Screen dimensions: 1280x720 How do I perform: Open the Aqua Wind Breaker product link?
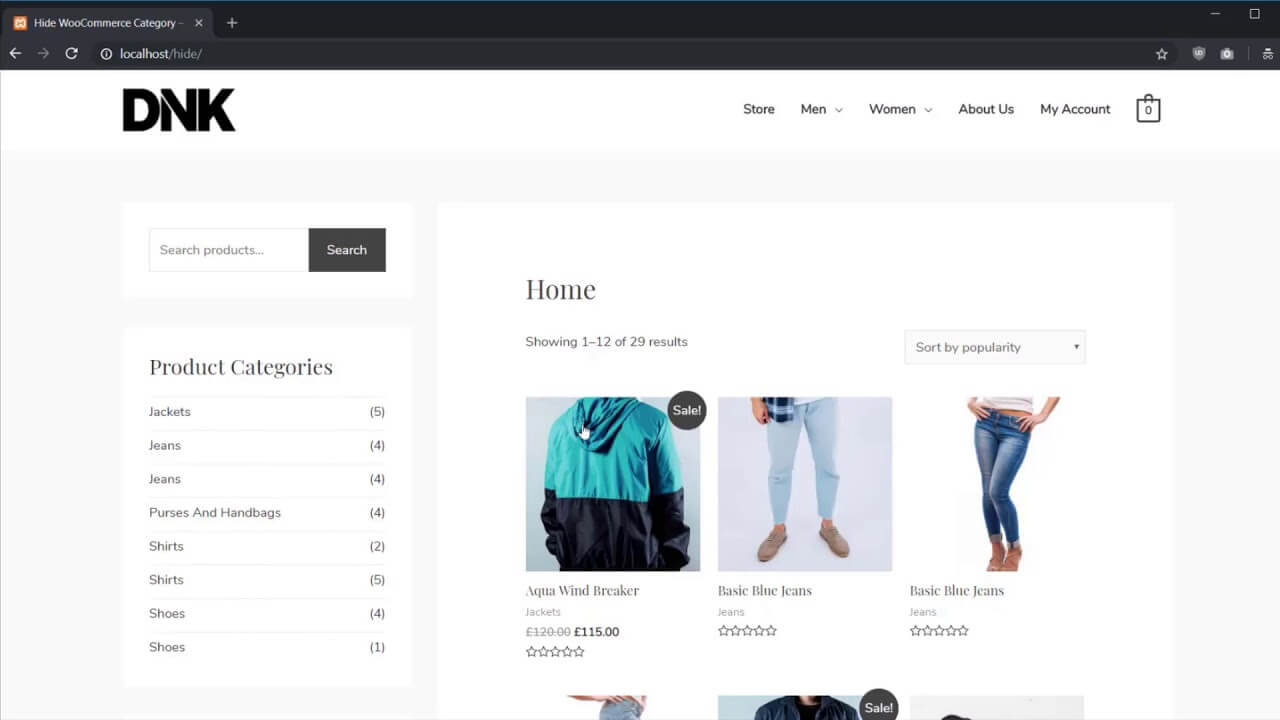[x=582, y=590]
